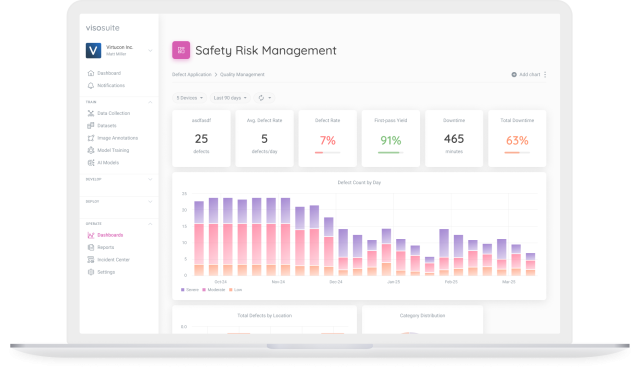Click the Settings icon in sidebar
The height and width of the screenshot is (370, 640).
click(x=91, y=272)
